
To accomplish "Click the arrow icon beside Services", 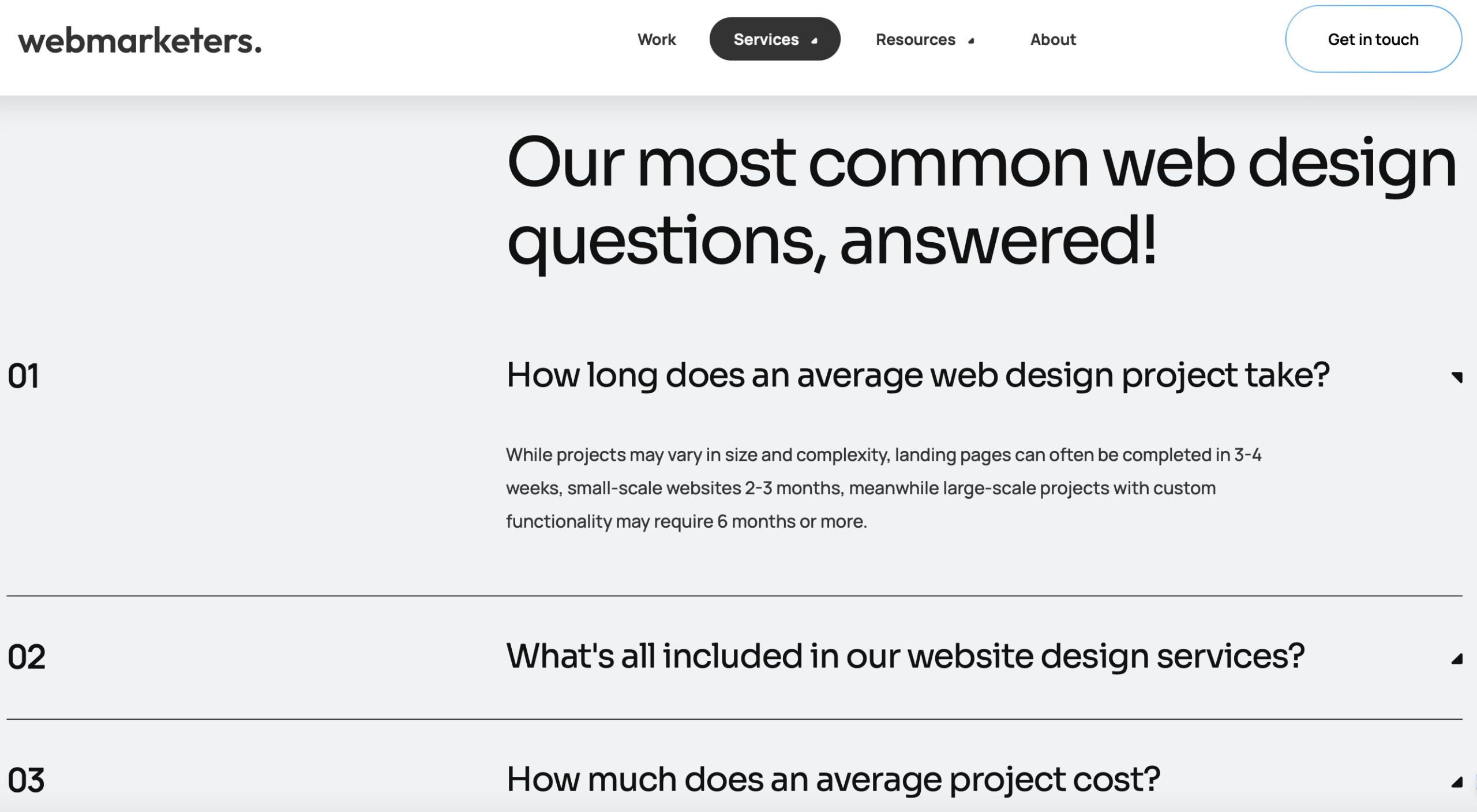I will pos(815,40).
